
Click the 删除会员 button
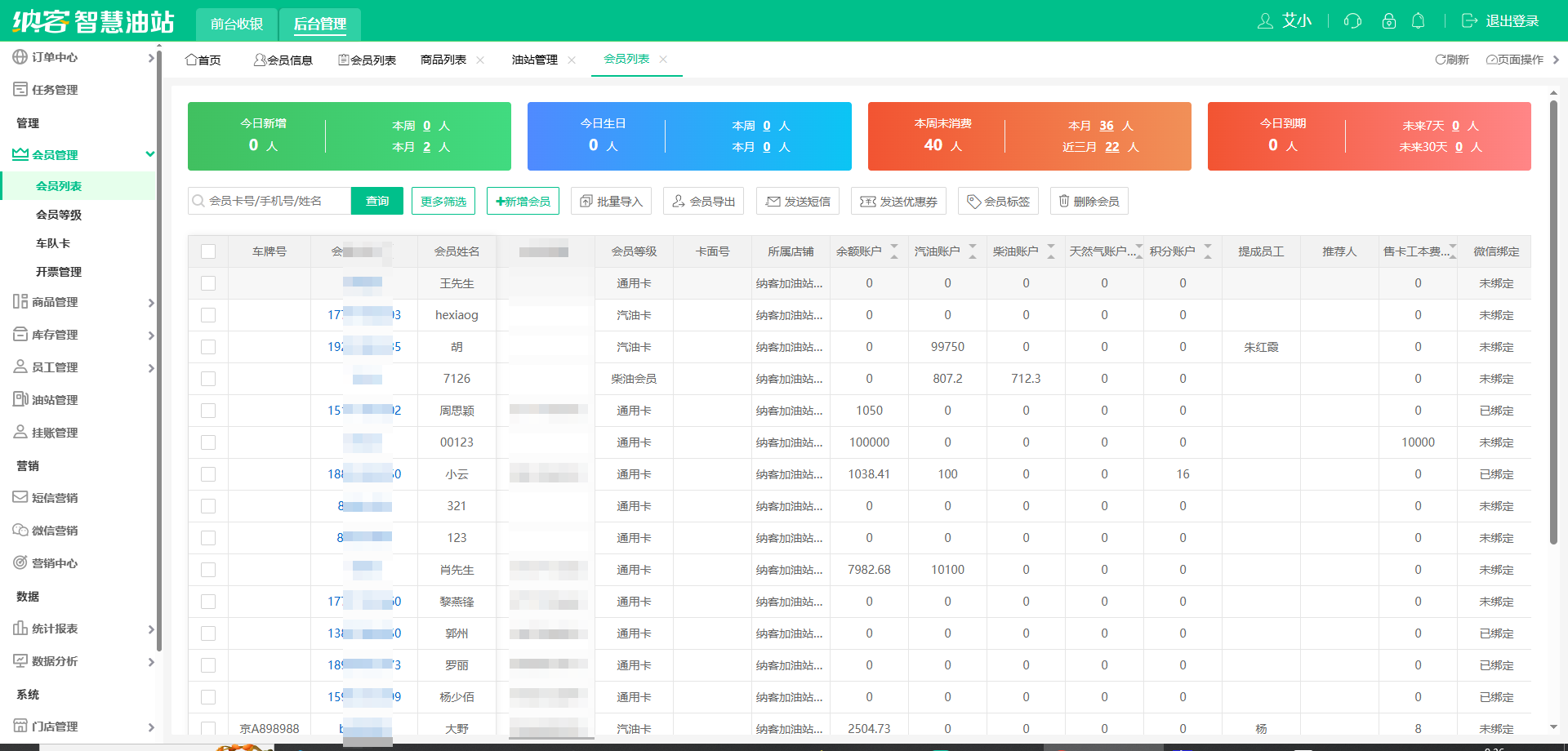coord(1089,201)
